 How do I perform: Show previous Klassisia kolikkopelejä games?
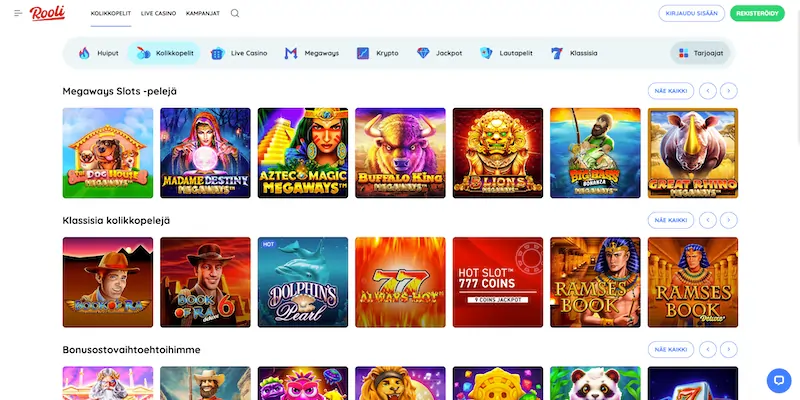(x=708, y=220)
